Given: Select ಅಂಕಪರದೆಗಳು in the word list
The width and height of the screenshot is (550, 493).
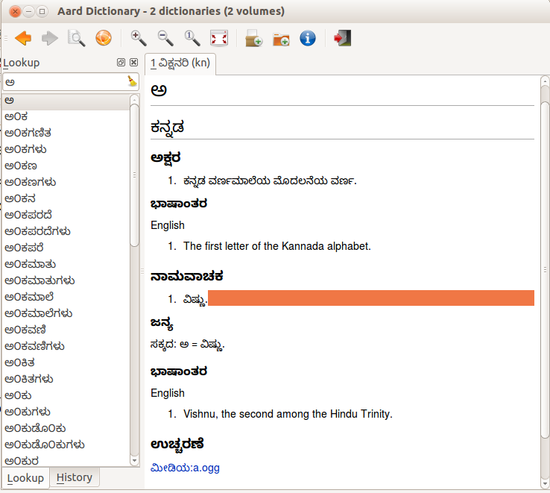Looking at the screenshot, I should point(66,232).
